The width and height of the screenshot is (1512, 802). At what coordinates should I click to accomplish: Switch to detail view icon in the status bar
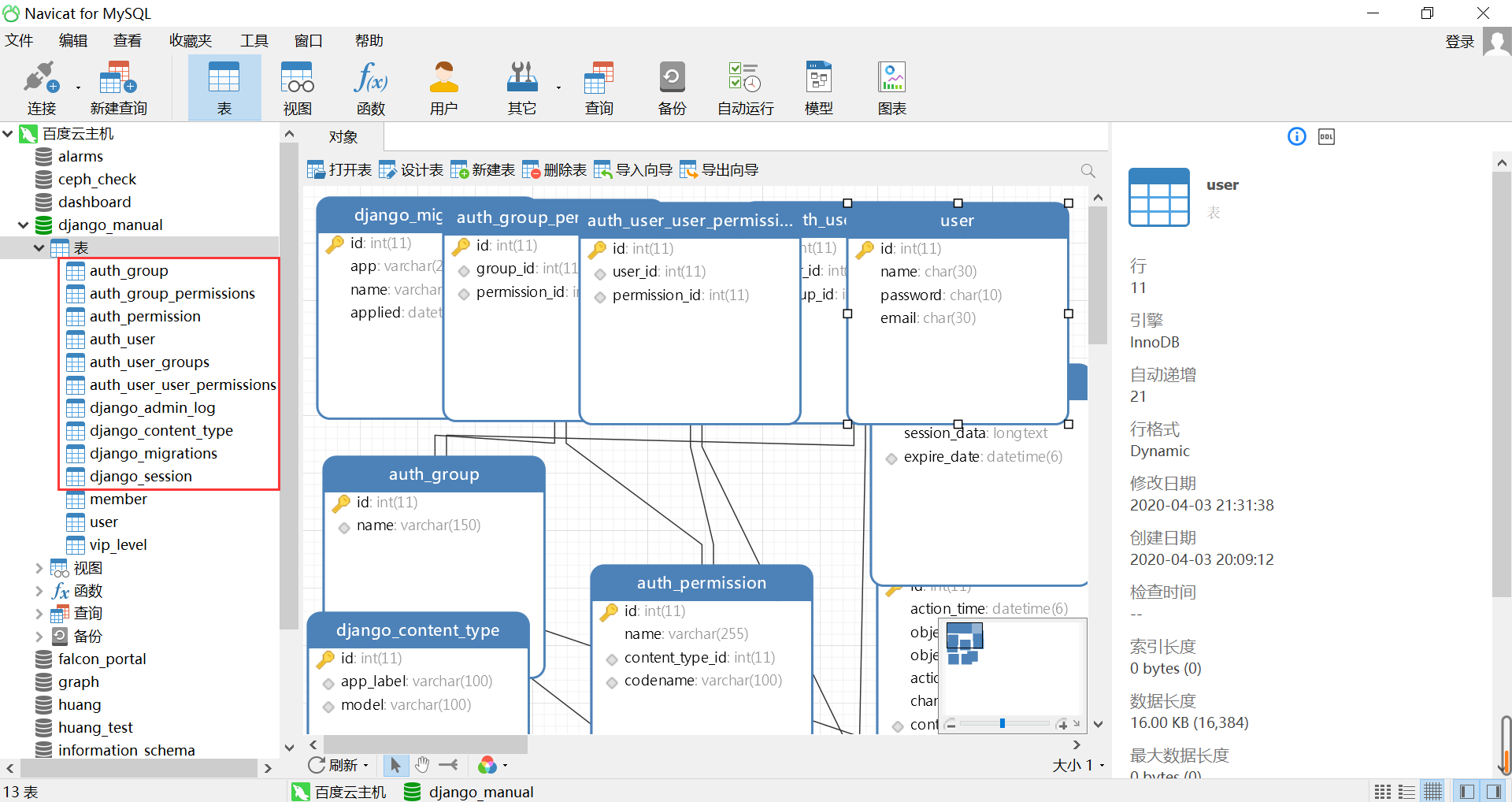1407,792
